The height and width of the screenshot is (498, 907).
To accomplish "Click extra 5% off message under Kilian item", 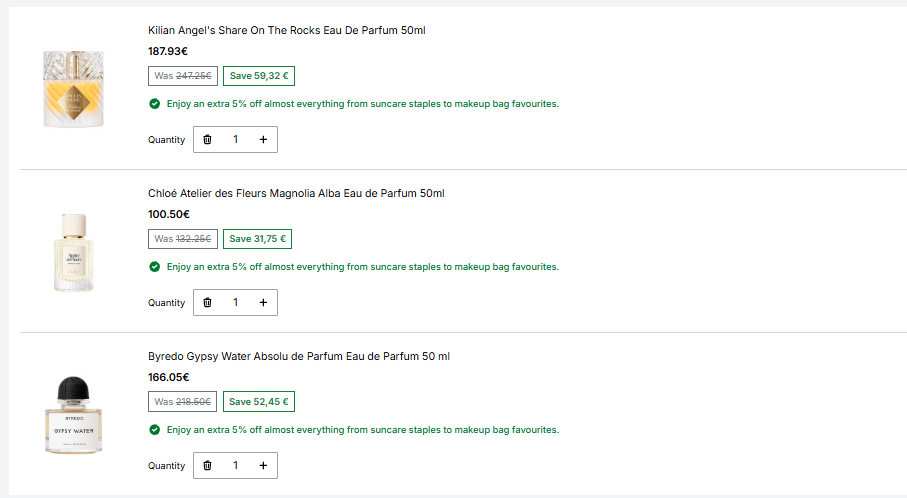I will pos(363,104).
